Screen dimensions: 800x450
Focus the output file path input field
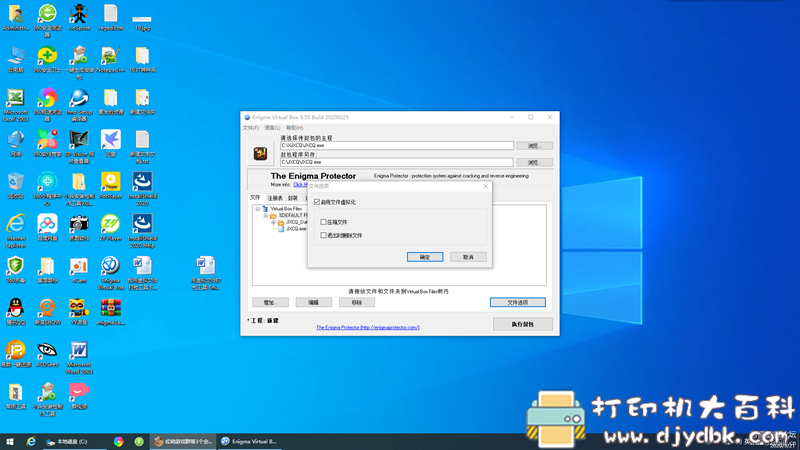coord(396,162)
